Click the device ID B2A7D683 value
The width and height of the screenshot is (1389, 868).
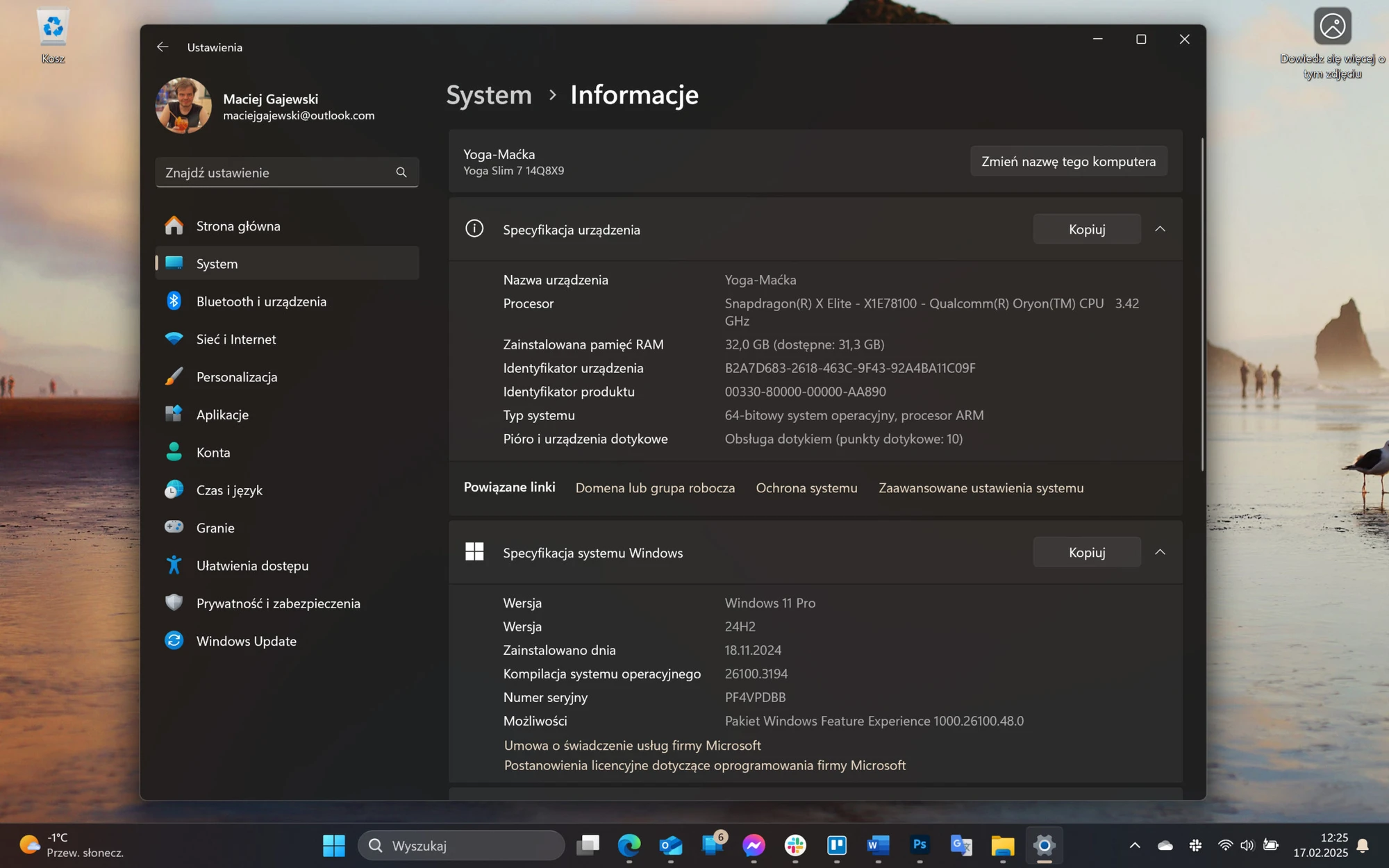pos(850,368)
